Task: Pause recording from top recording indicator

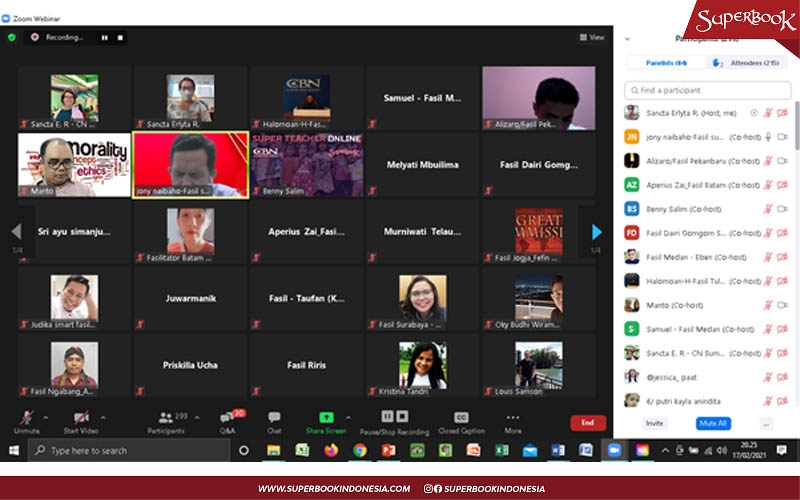Action: 105,37
